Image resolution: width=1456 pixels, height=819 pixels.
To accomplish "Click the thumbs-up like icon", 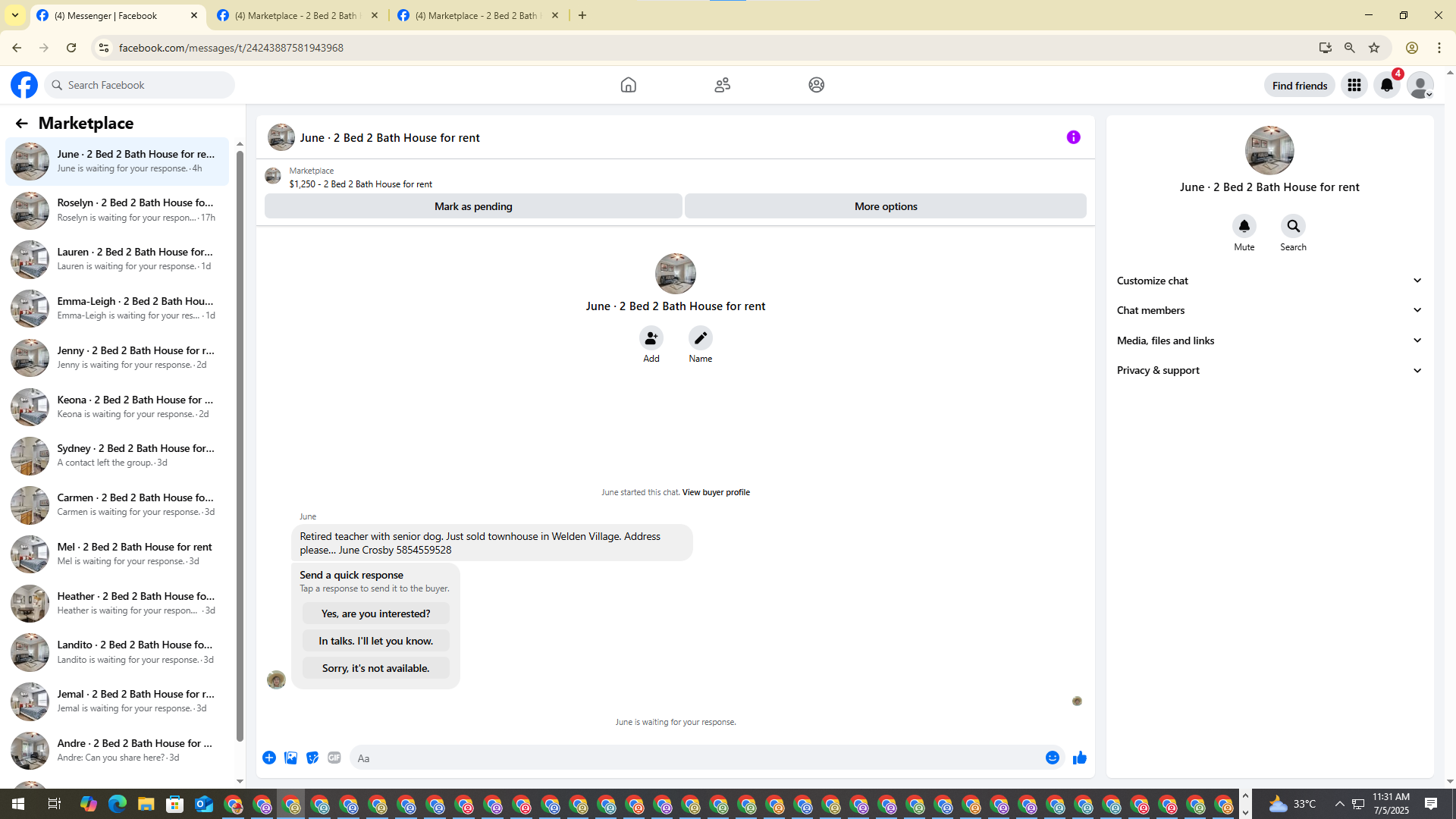I will (1079, 758).
